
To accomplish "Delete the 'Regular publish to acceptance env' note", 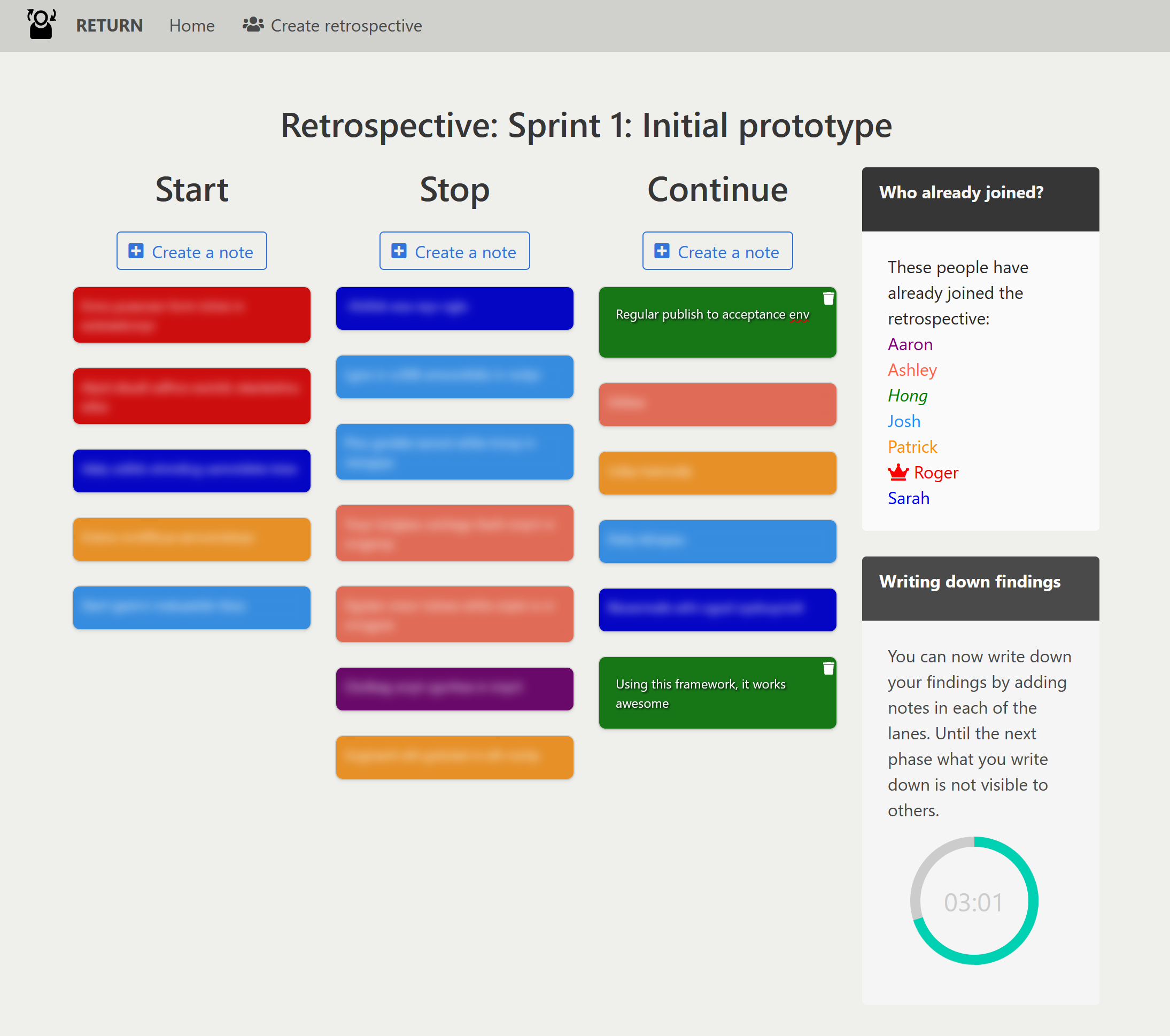I will [828, 298].
